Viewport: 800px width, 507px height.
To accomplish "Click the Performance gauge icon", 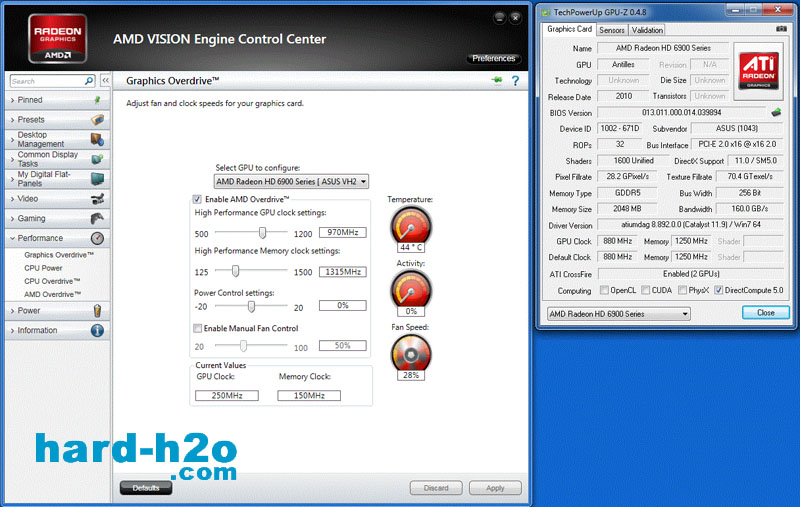I will (97, 238).
